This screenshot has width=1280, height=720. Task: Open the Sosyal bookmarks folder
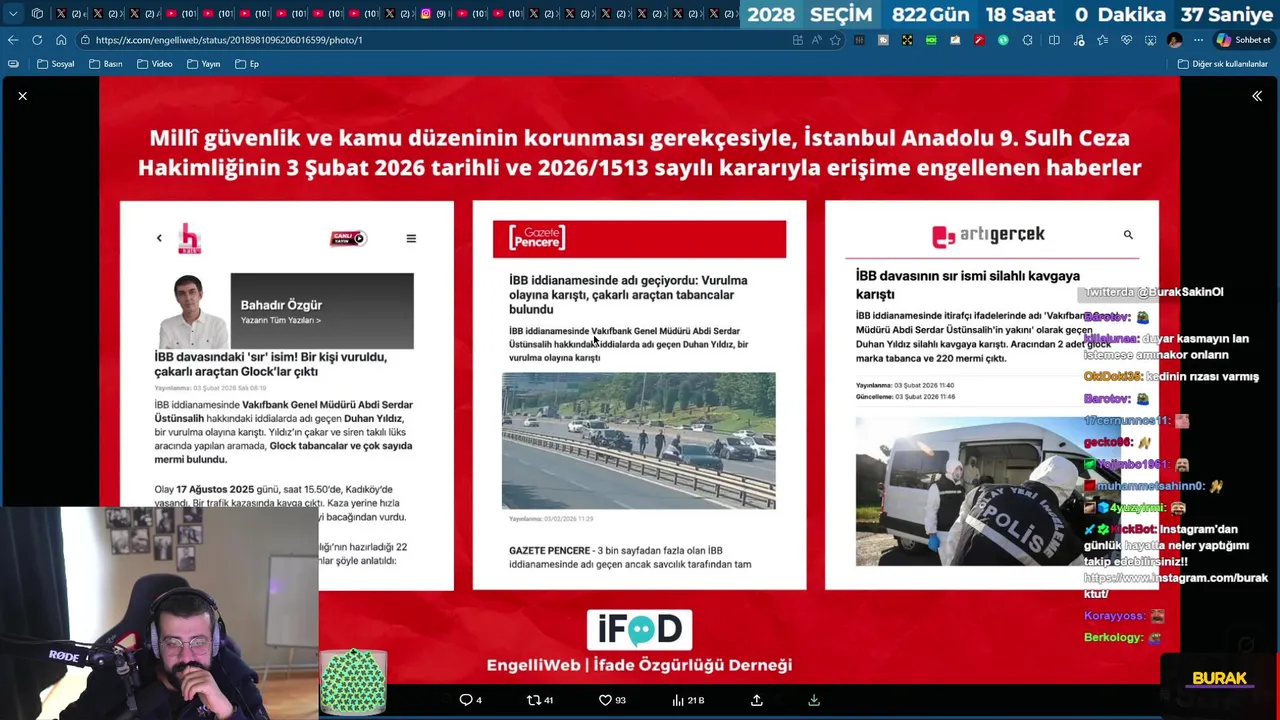pos(56,64)
